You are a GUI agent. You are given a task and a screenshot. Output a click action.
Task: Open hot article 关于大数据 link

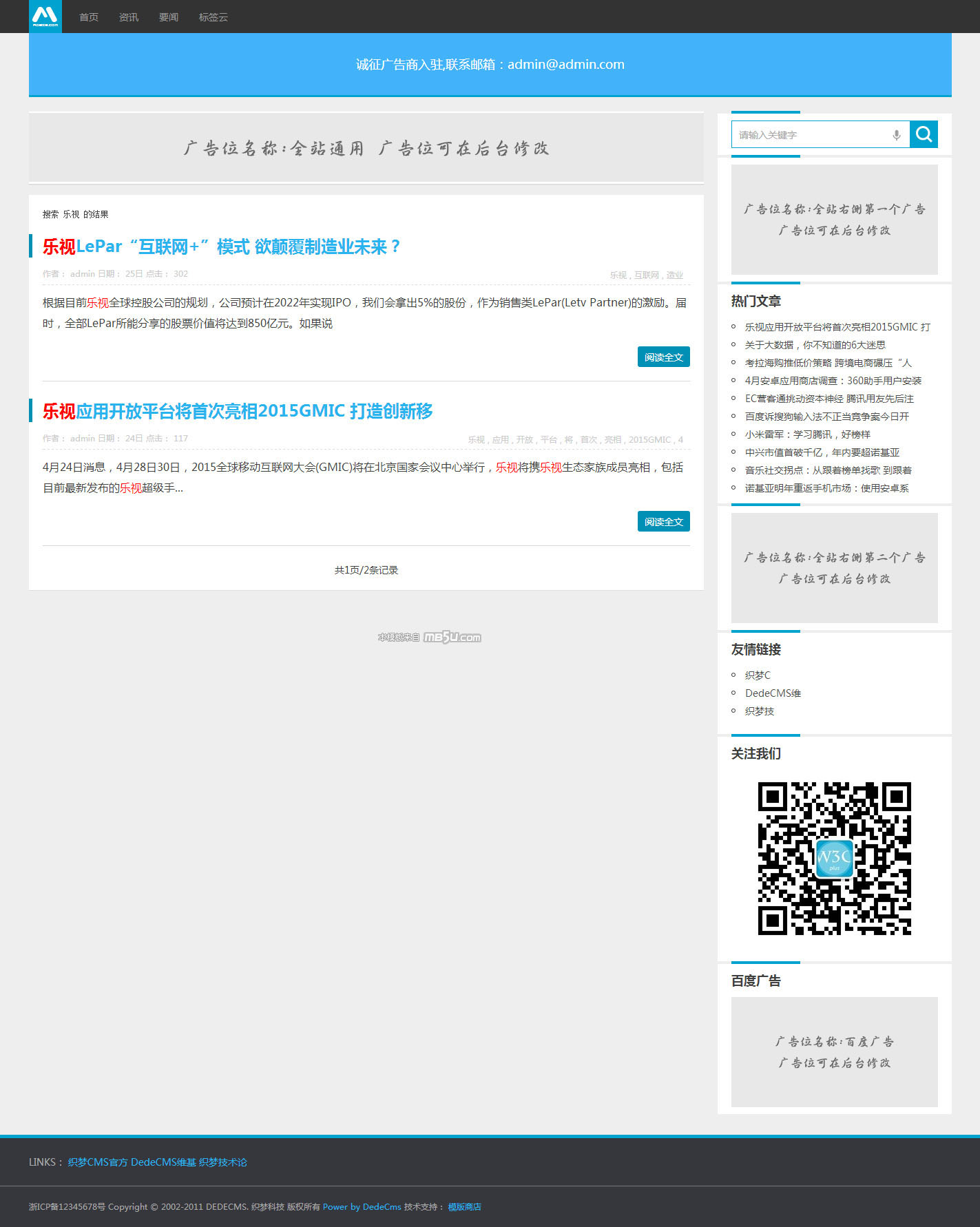point(815,345)
